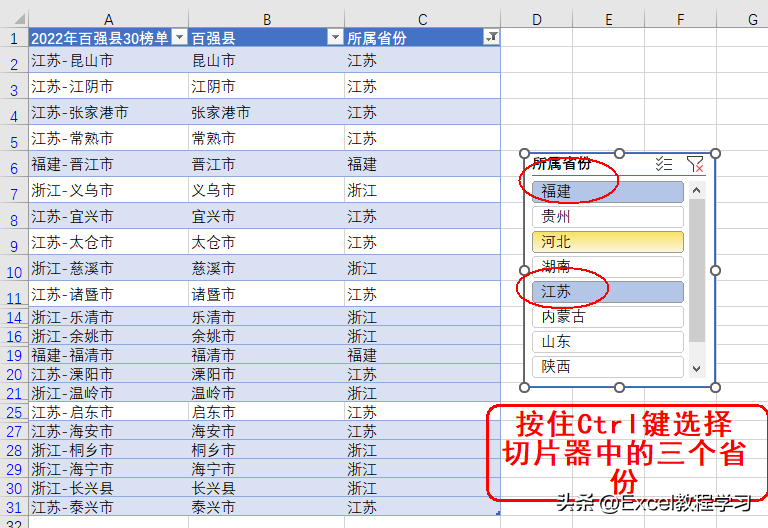Image resolution: width=768 pixels, height=528 pixels.
Task: Click cell 福建-晋江市
Action: 108,164
